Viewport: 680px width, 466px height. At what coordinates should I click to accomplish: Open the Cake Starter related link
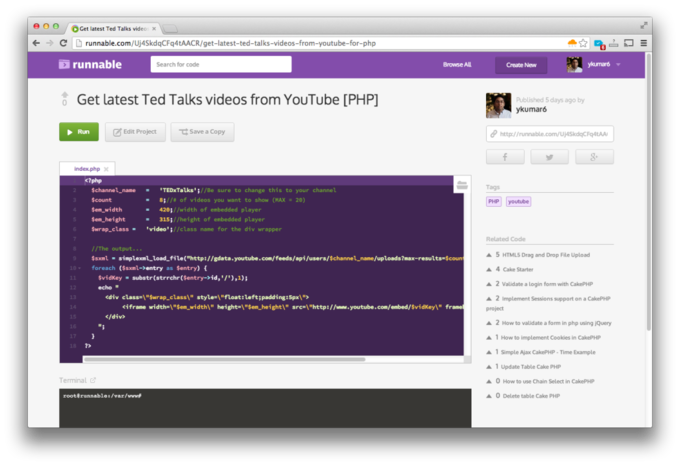click(x=518, y=269)
